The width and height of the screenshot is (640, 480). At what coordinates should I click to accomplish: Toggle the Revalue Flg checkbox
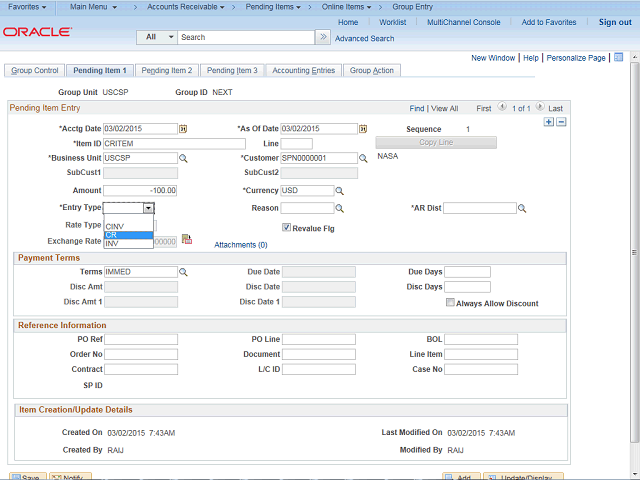pos(287,227)
